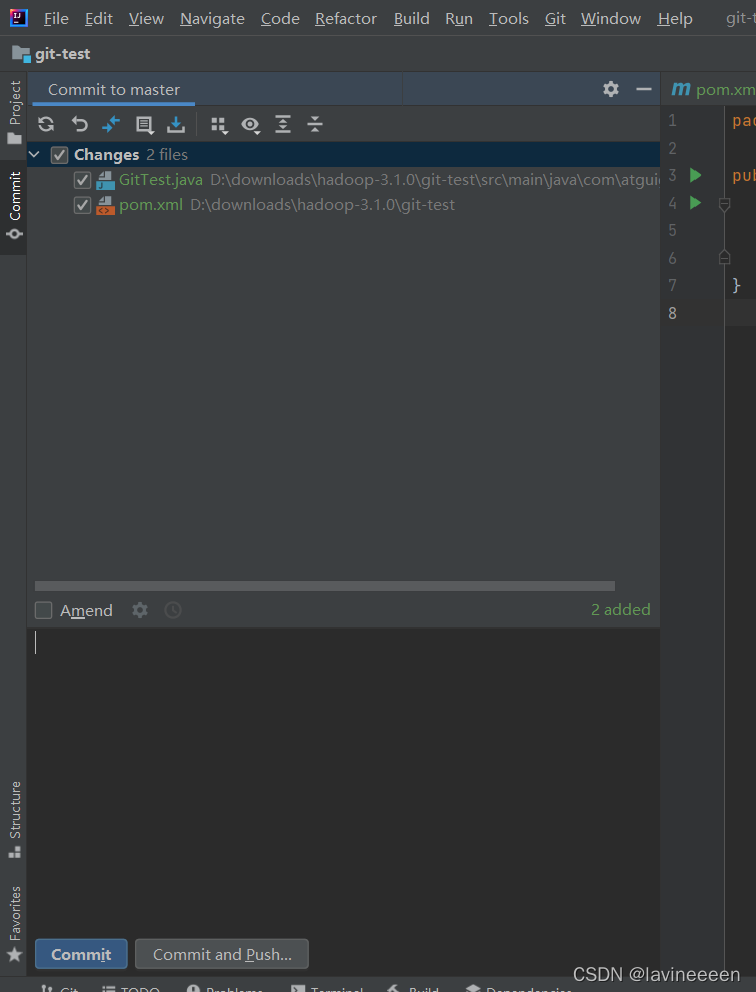Uncheck the pom.xml checkbox
Viewport: 756px width, 992px height.
click(82, 205)
